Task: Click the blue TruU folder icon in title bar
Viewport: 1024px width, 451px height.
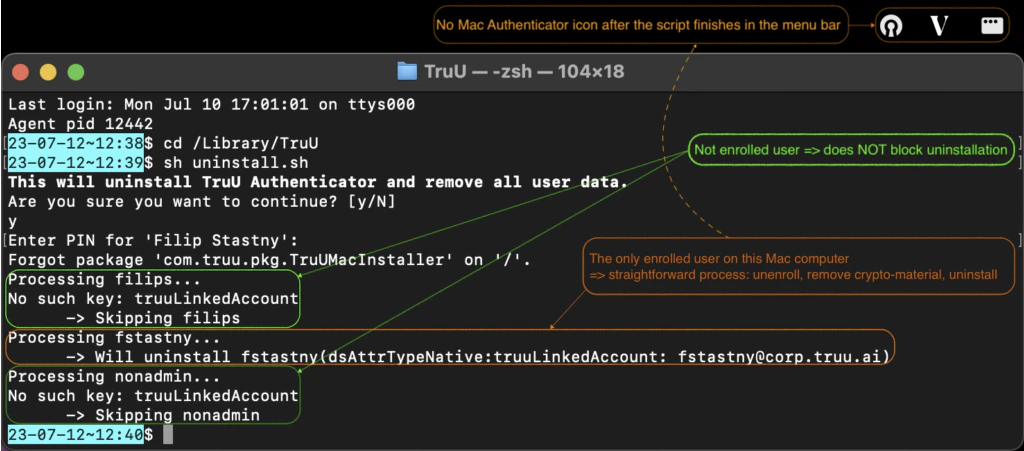Action: (x=407, y=71)
